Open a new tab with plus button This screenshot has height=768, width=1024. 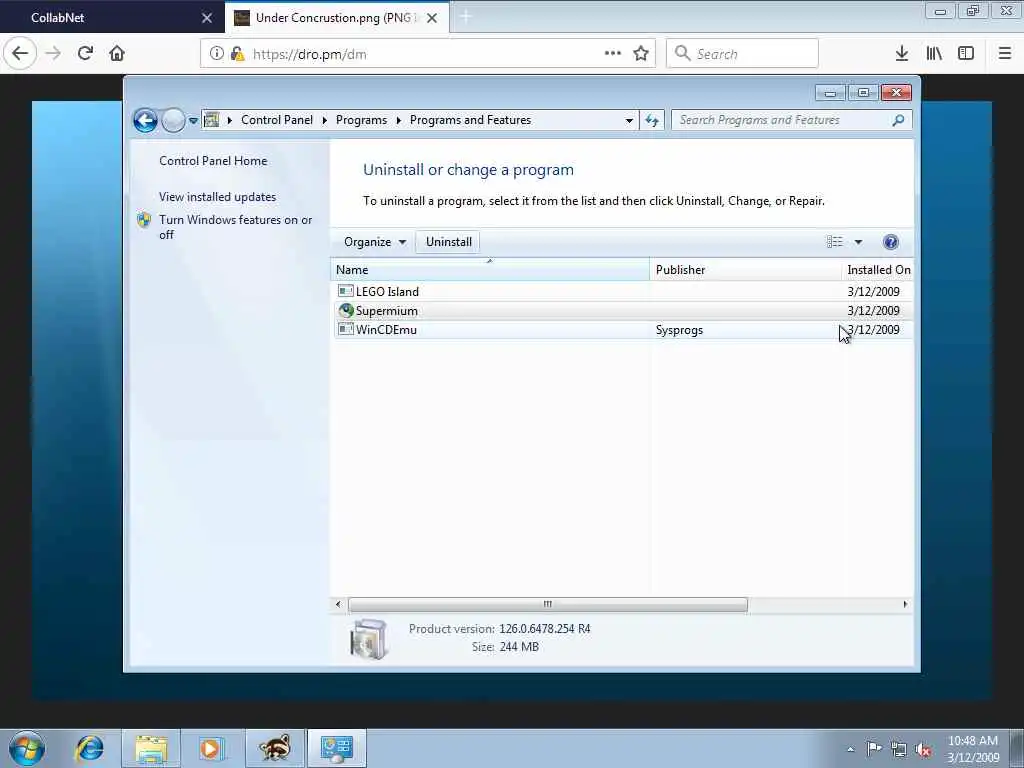[466, 17]
